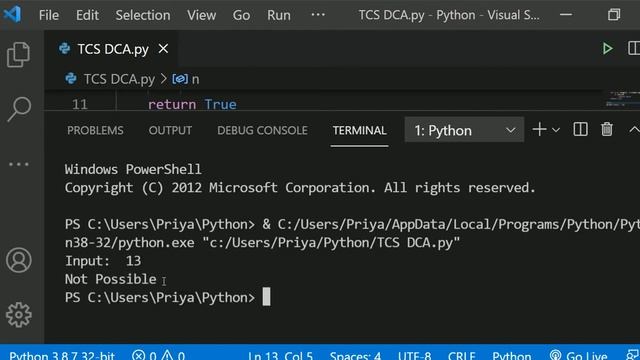Click the code minimap preview
This screenshot has width=640, height=360.
pos(622,99)
